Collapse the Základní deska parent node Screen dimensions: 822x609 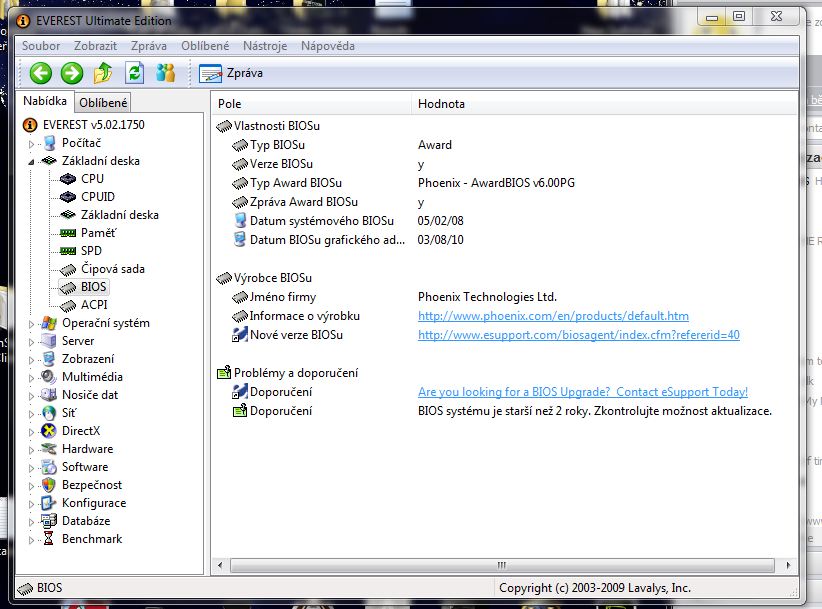[x=31, y=161]
